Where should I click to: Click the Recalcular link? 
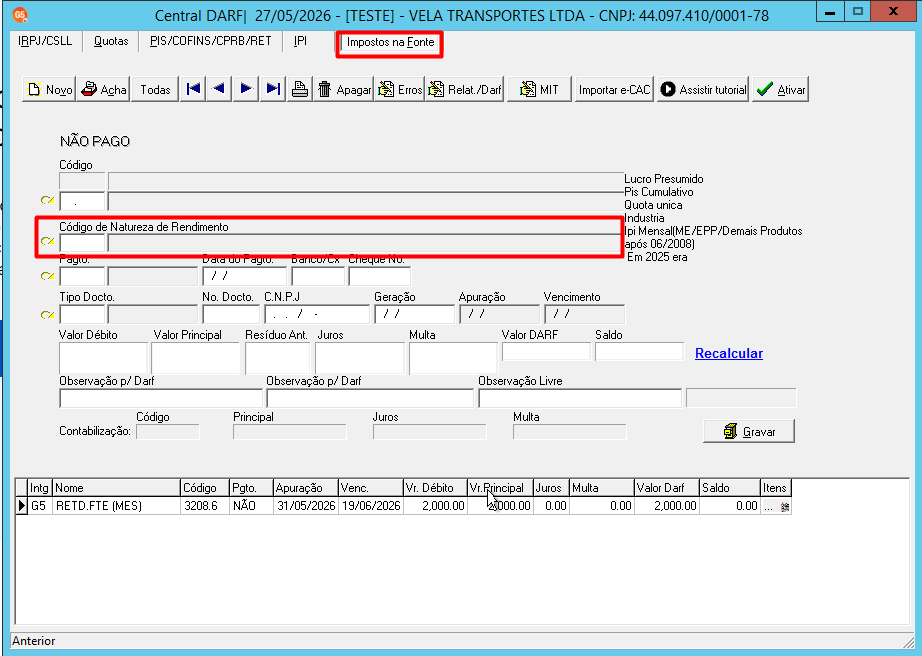pyautogui.click(x=729, y=353)
